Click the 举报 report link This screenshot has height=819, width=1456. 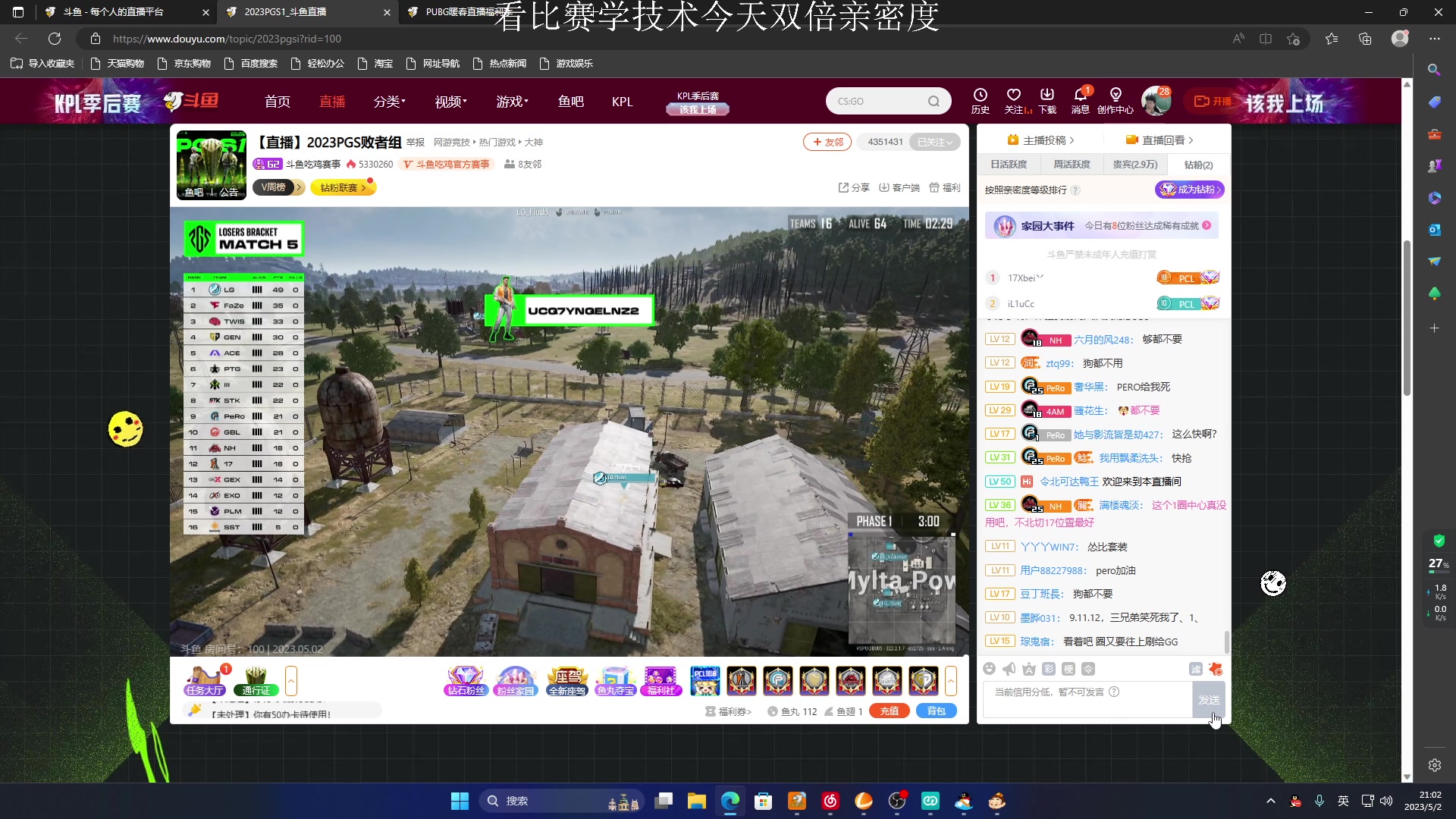pos(416,143)
